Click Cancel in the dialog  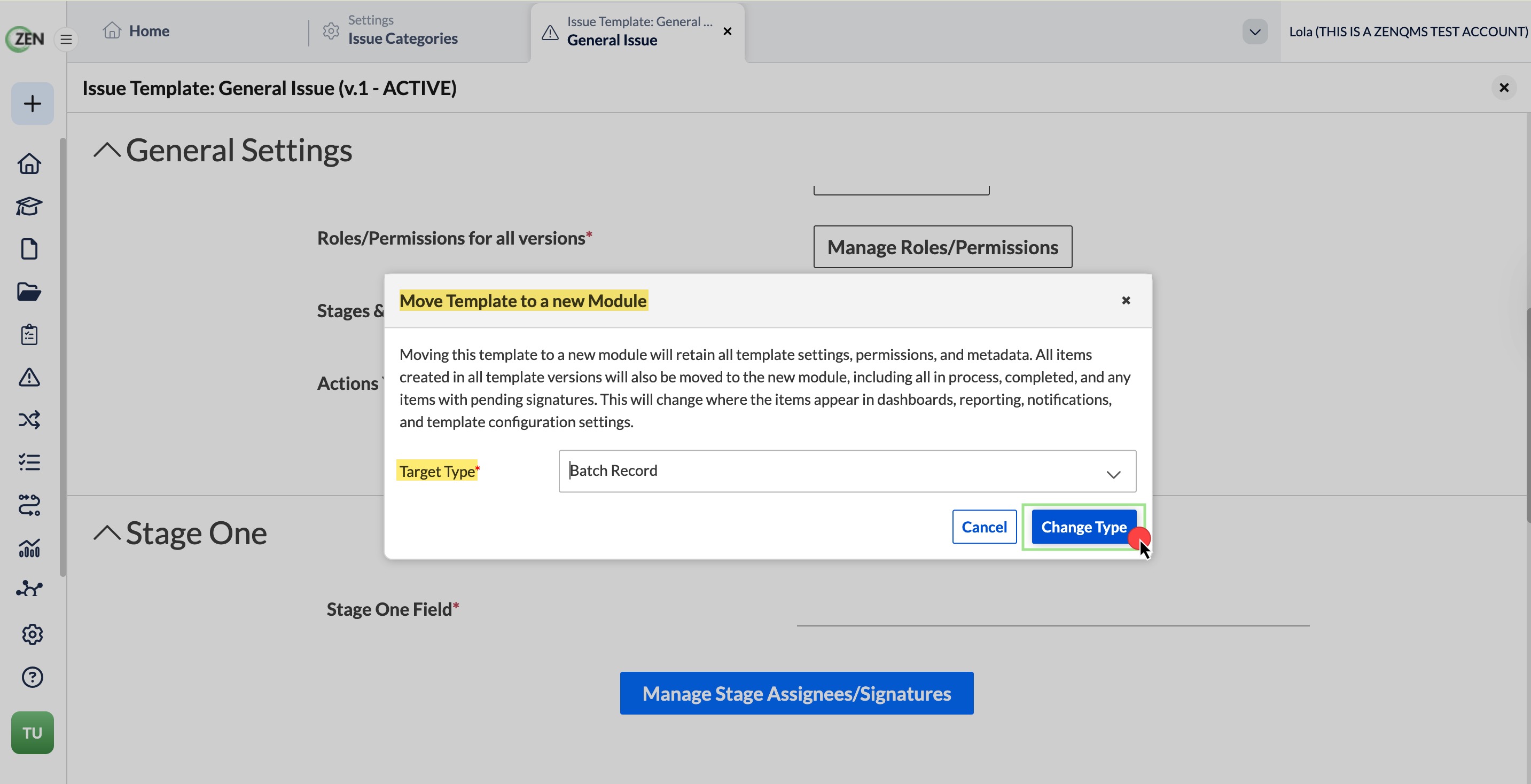[983, 527]
